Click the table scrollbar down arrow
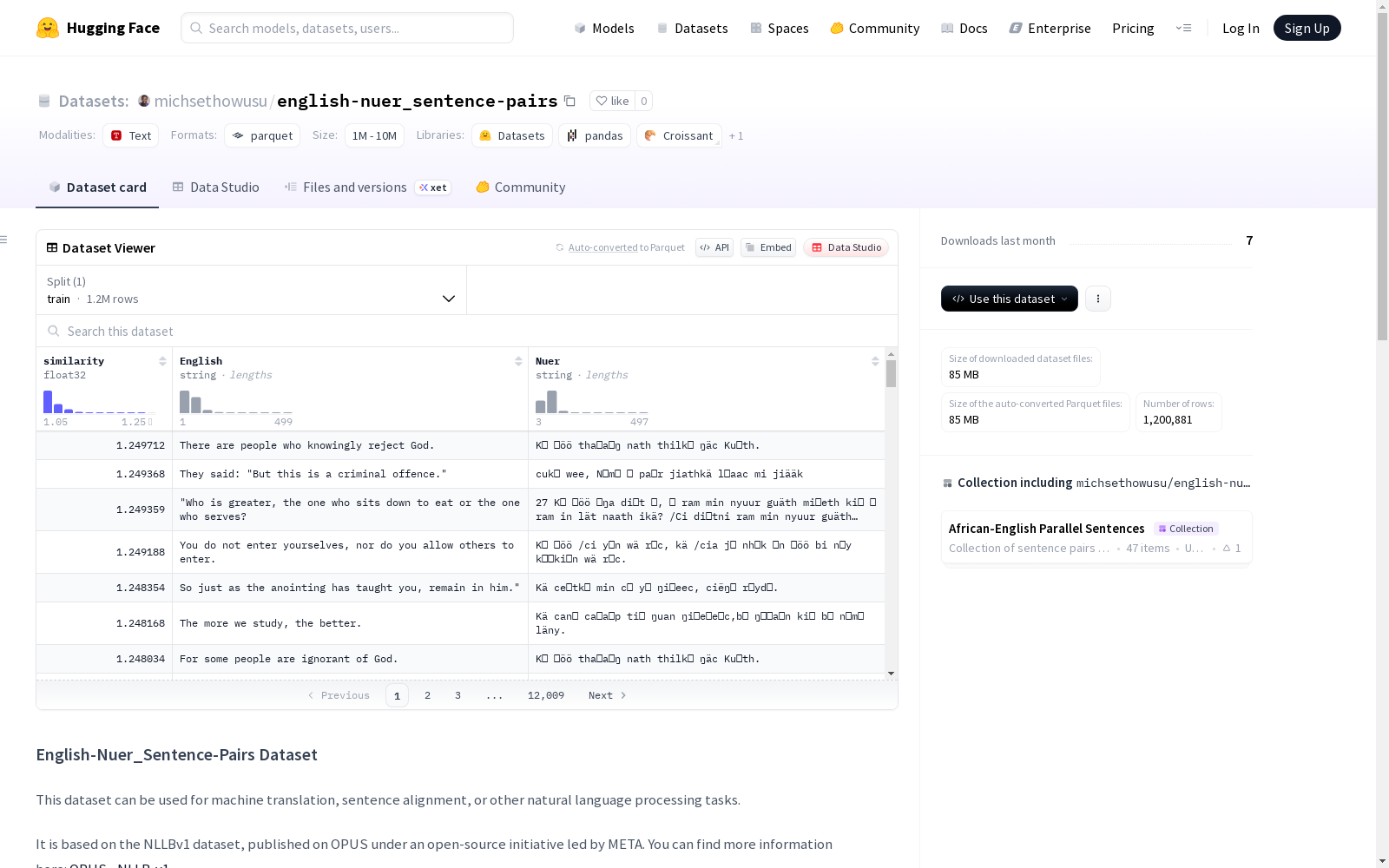Viewport: 1389px width, 868px height. [891, 674]
